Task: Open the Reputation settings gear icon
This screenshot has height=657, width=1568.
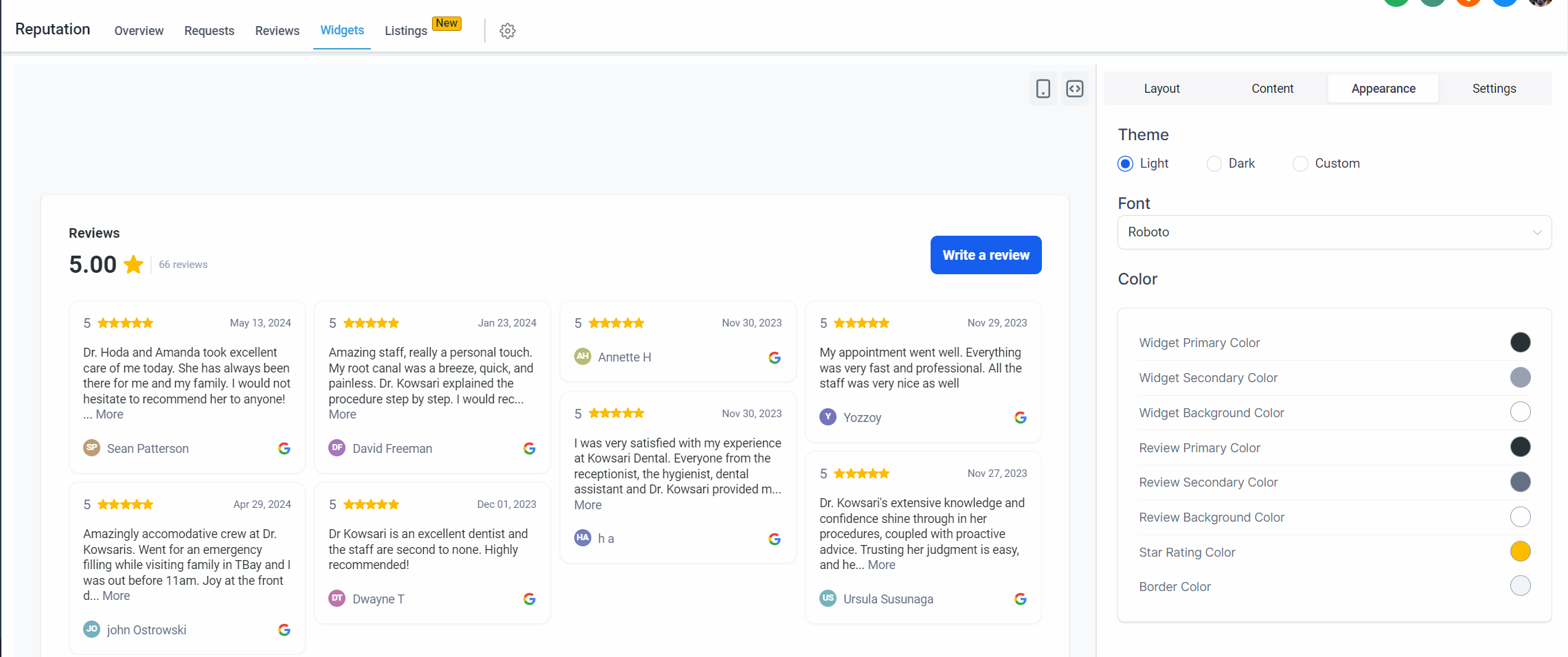Action: click(x=508, y=31)
